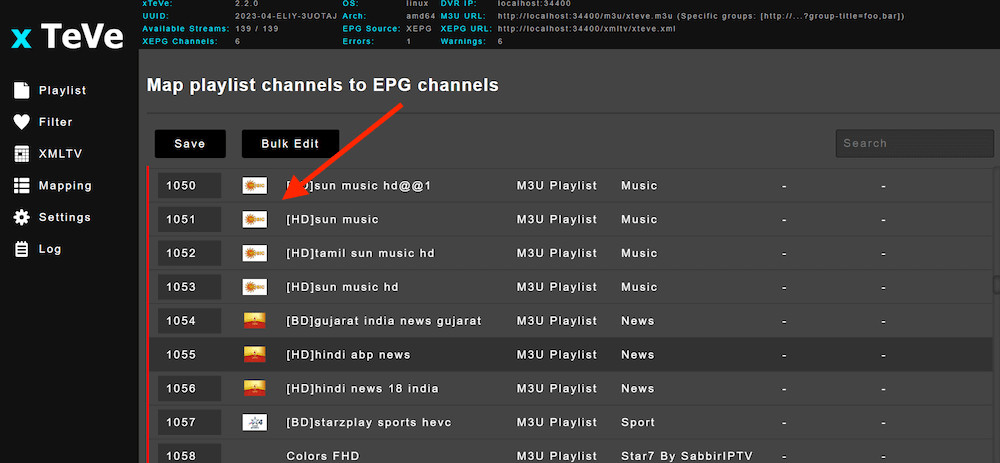This screenshot has width=1000, height=463.
Task: Open the Mapping menu item
Action: click(65, 186)
